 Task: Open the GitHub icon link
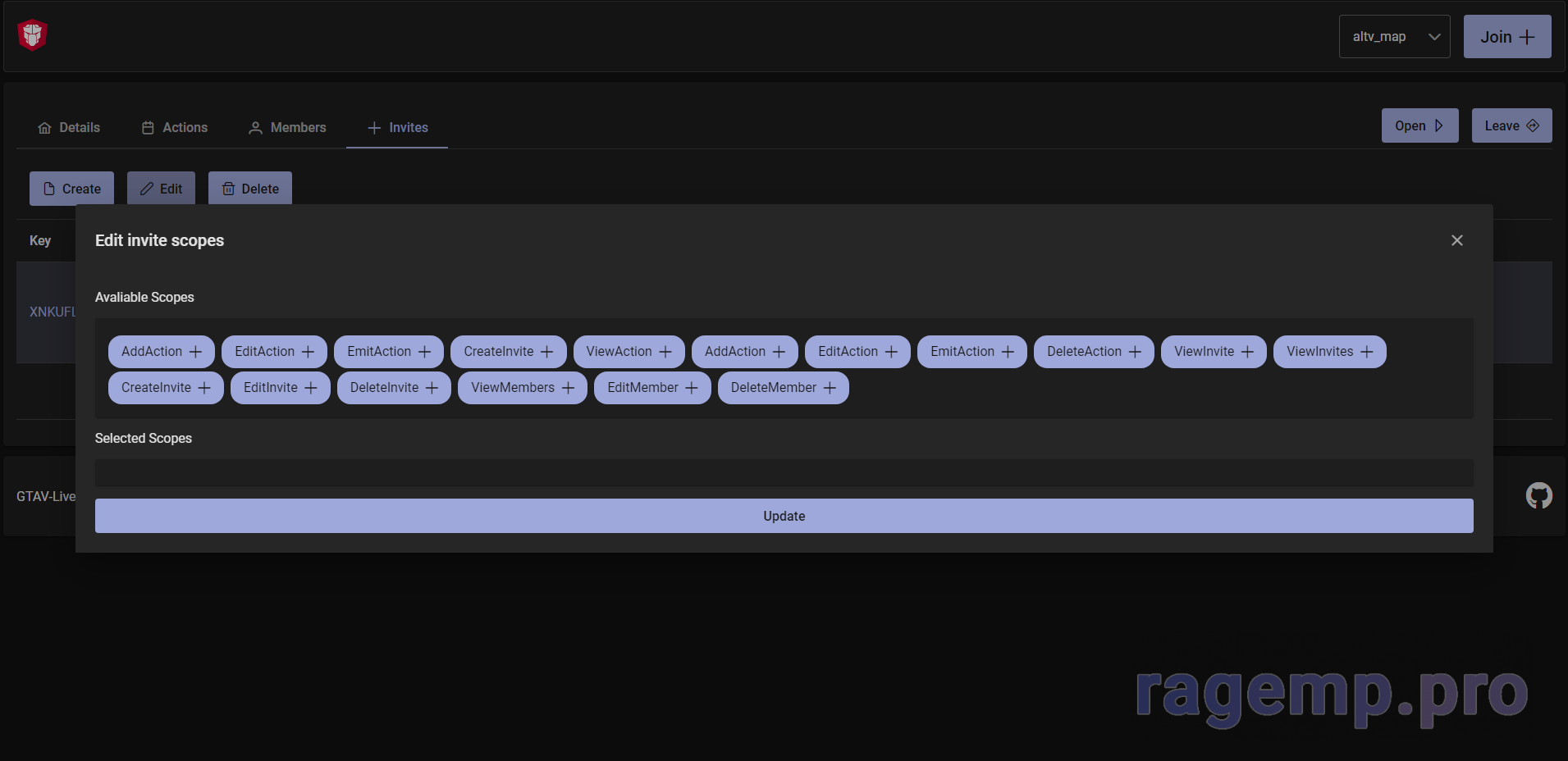[1538, 495]
